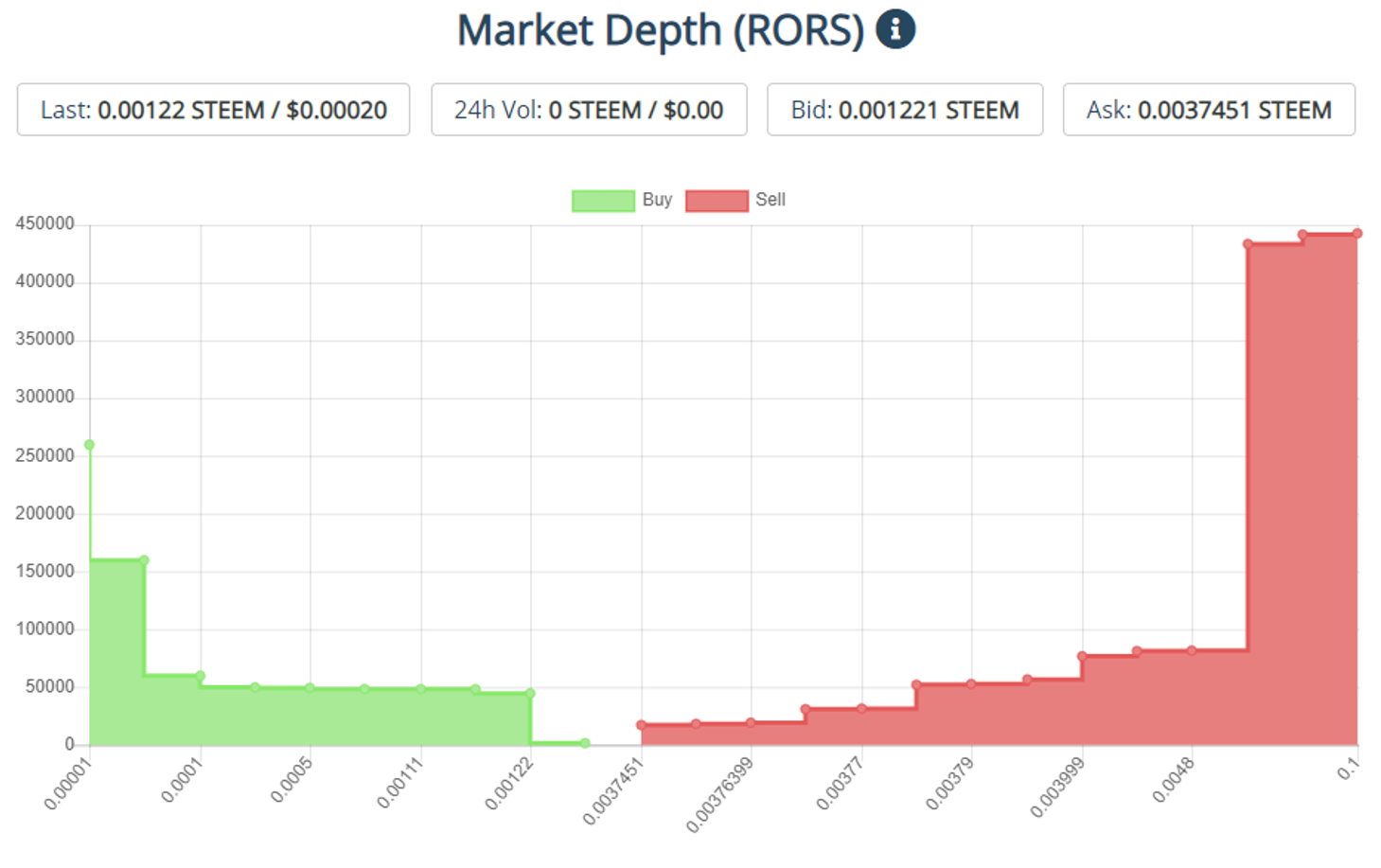Click the 0.00111 x-axis price label

click(400, 782)
